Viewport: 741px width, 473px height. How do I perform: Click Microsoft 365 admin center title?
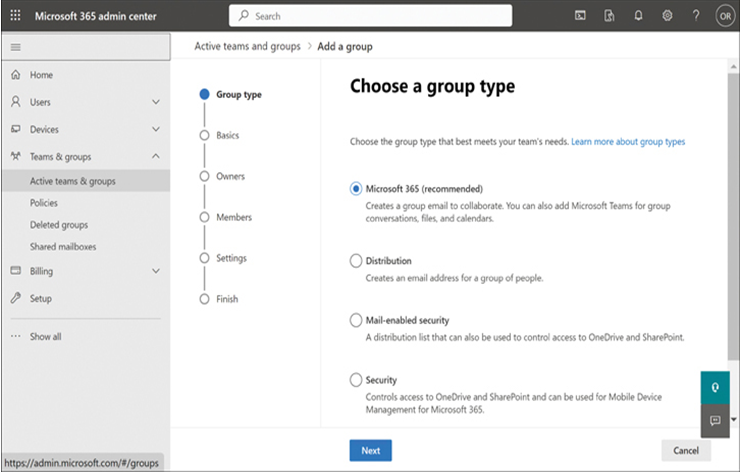95,16
